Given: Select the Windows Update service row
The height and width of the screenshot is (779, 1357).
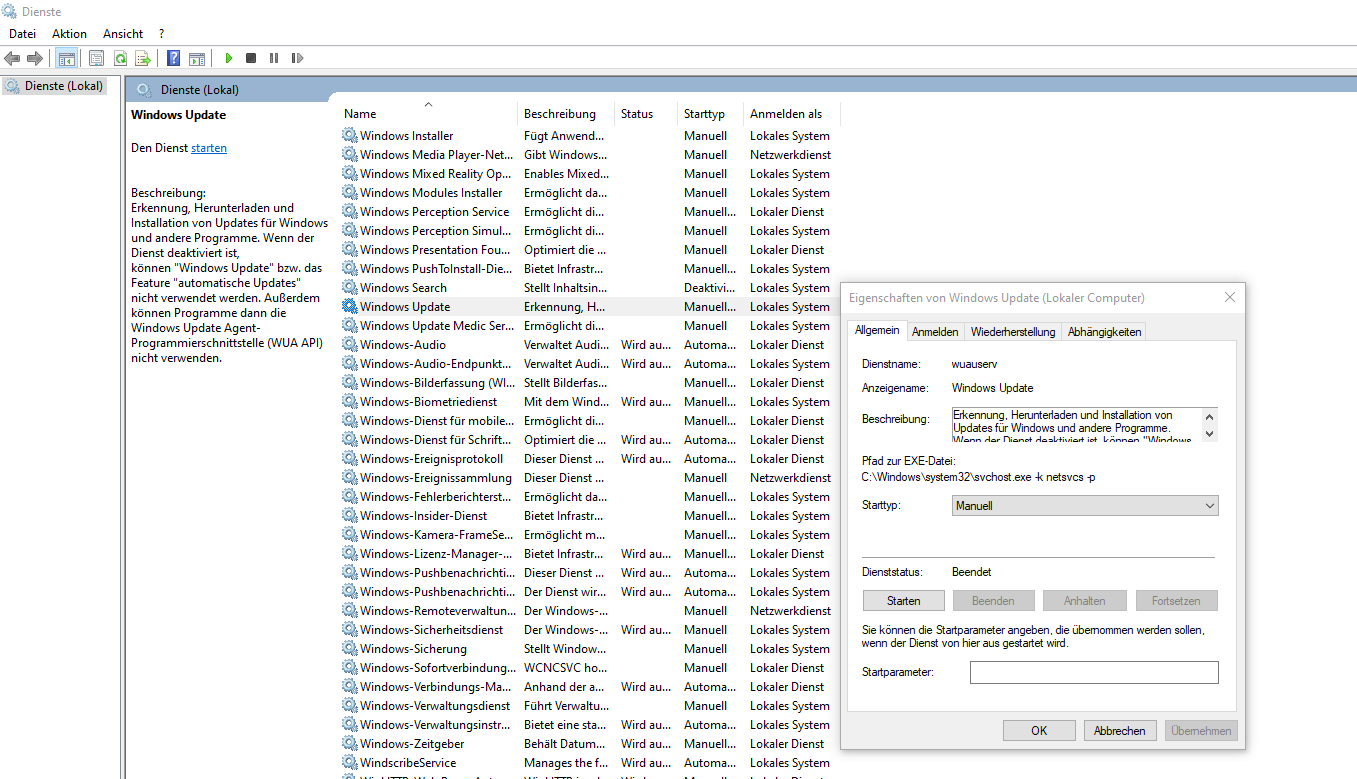Looking at the screenshot, I should 588,306.
